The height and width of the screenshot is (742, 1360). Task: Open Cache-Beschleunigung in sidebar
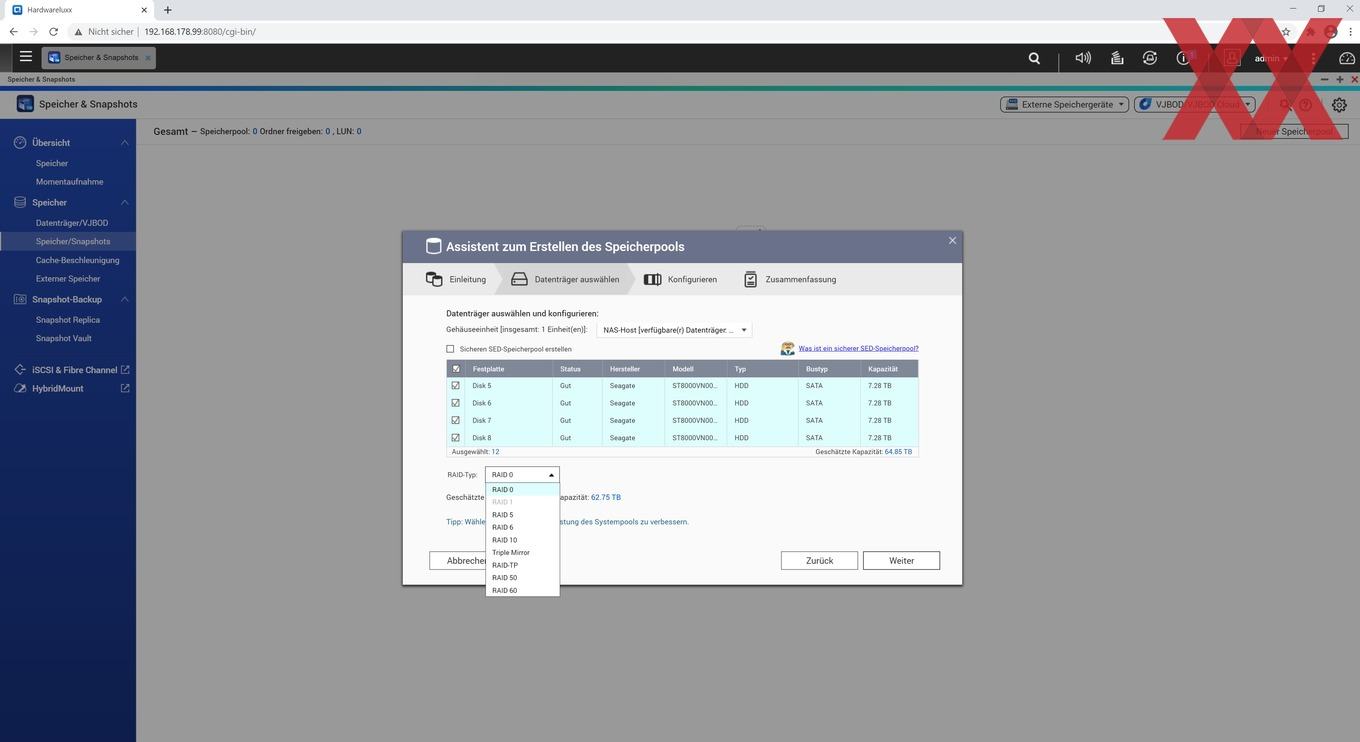tap(77, 260)
